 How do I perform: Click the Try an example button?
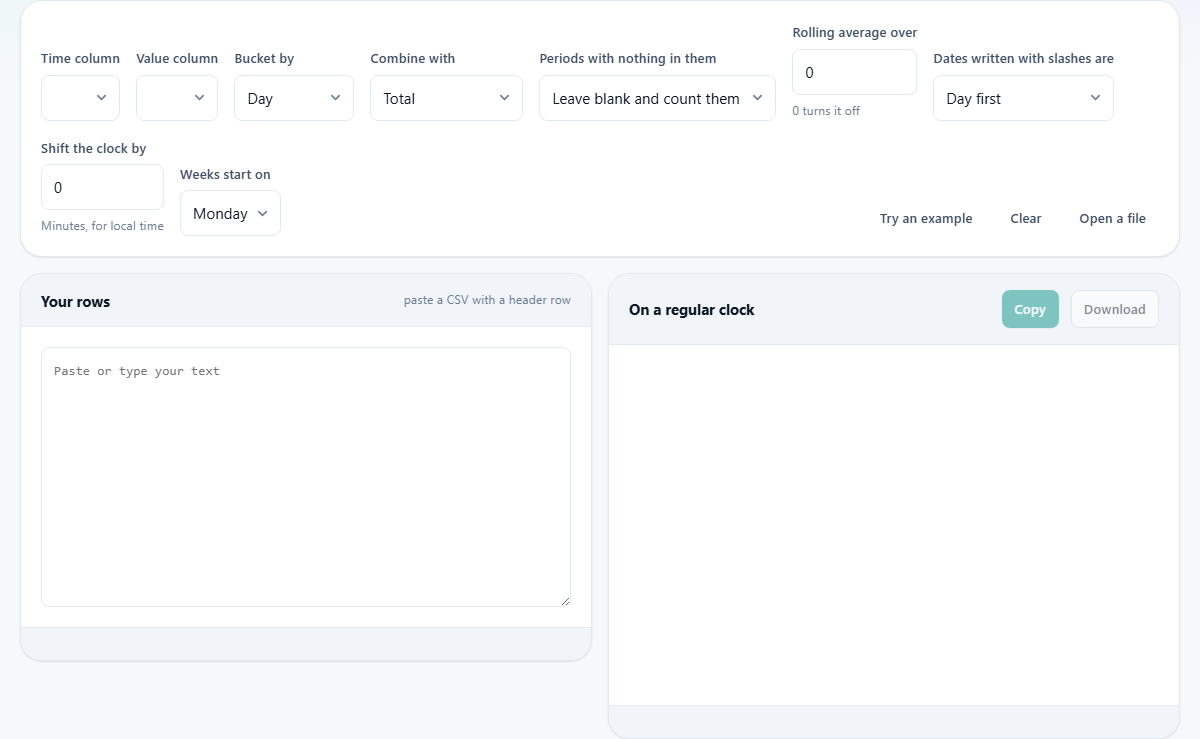926,218
